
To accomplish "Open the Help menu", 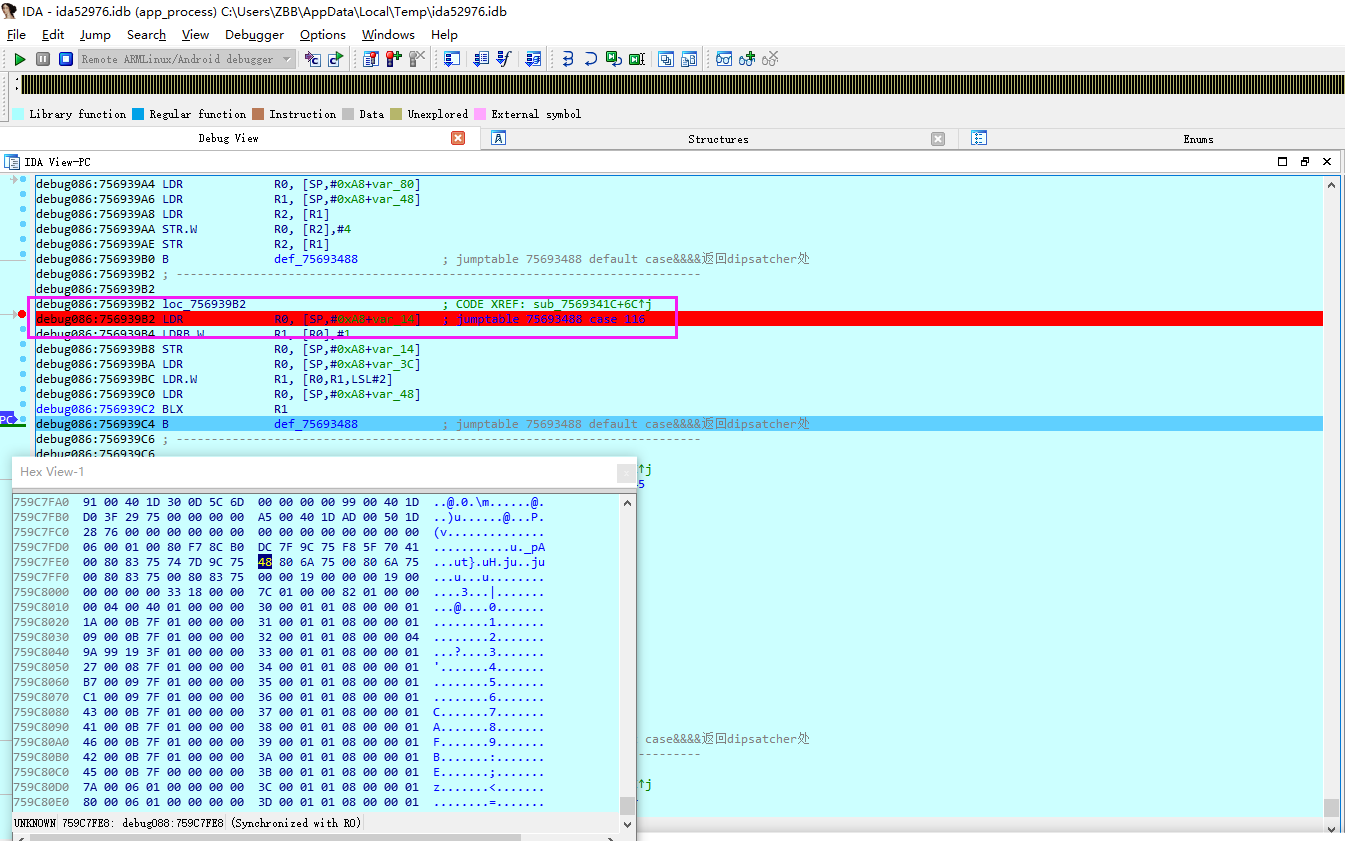I will (x=444, y=34).
